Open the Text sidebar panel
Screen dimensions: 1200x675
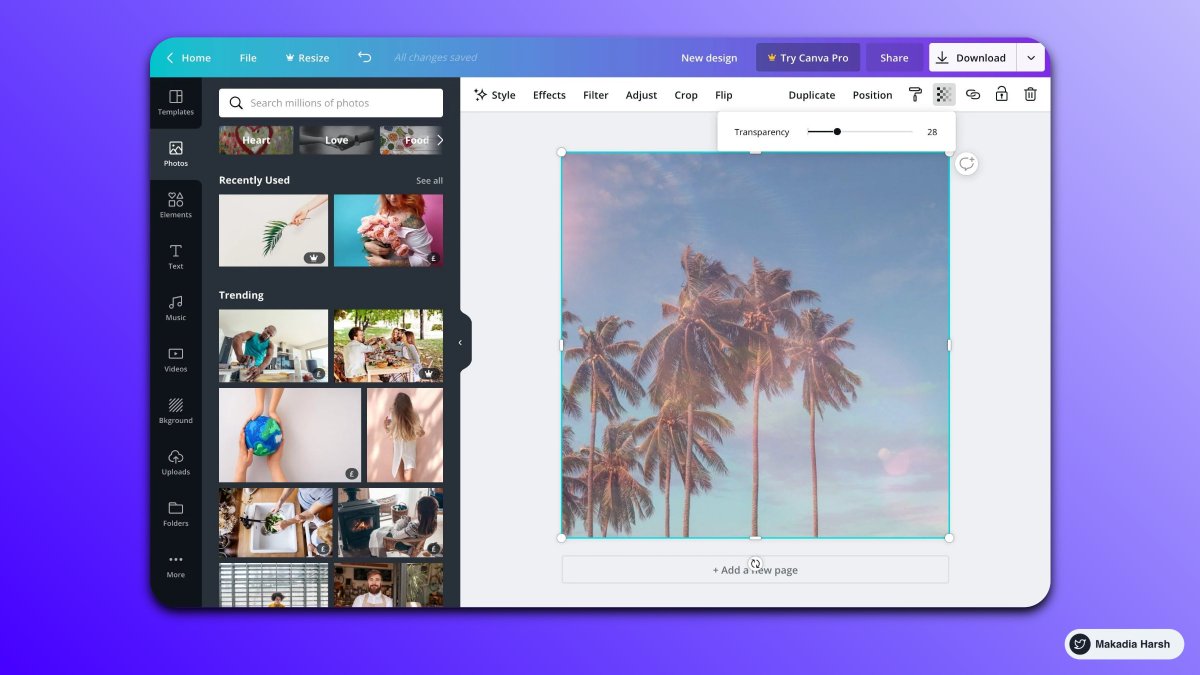[176, 256]
